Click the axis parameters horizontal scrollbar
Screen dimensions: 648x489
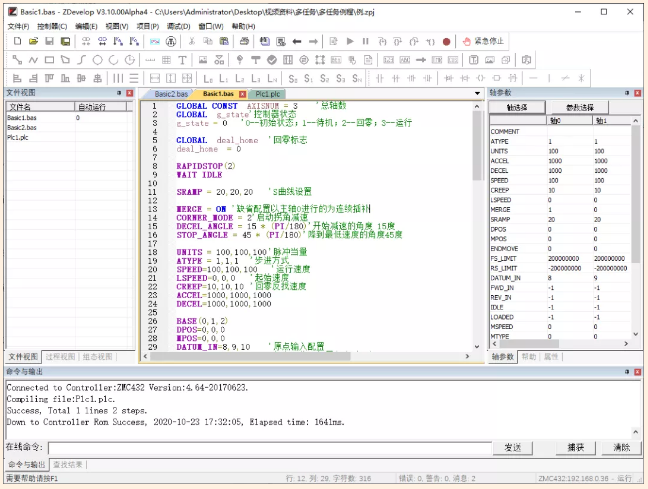click(528, 344)
